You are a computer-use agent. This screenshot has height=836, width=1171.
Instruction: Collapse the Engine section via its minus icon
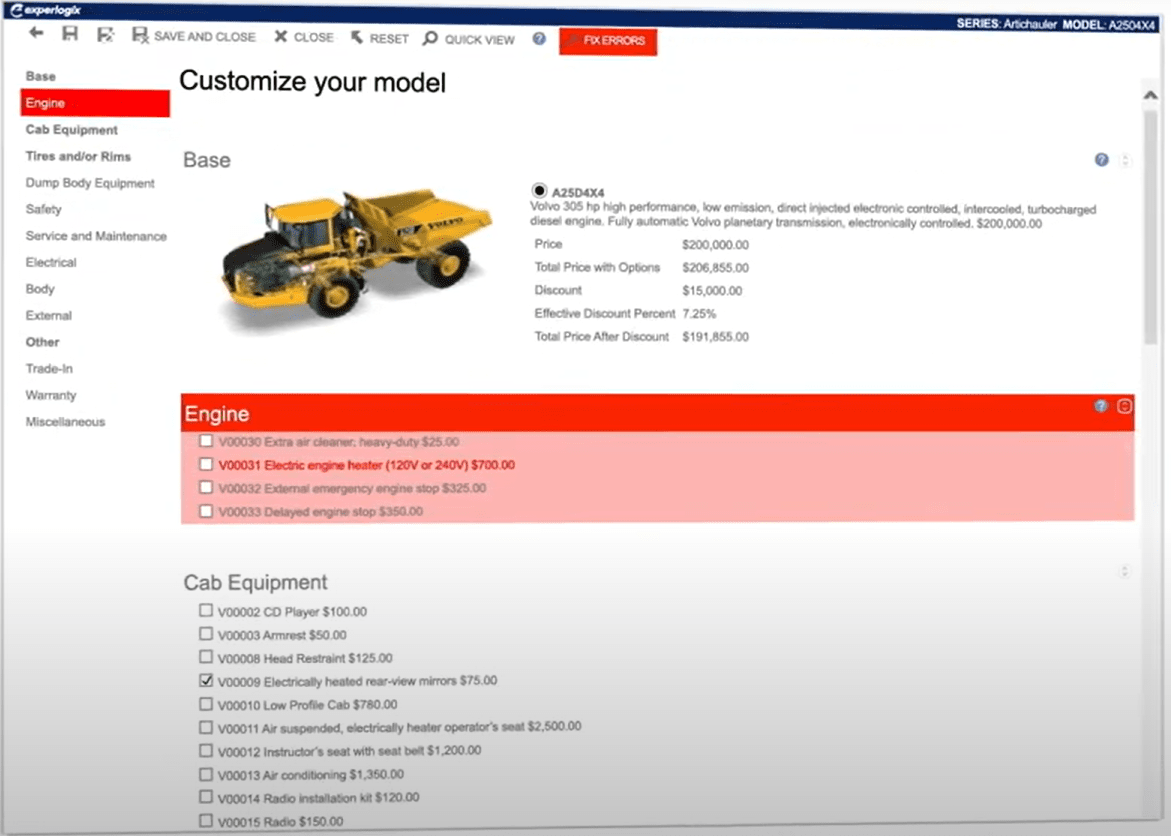pos(1124,407)
